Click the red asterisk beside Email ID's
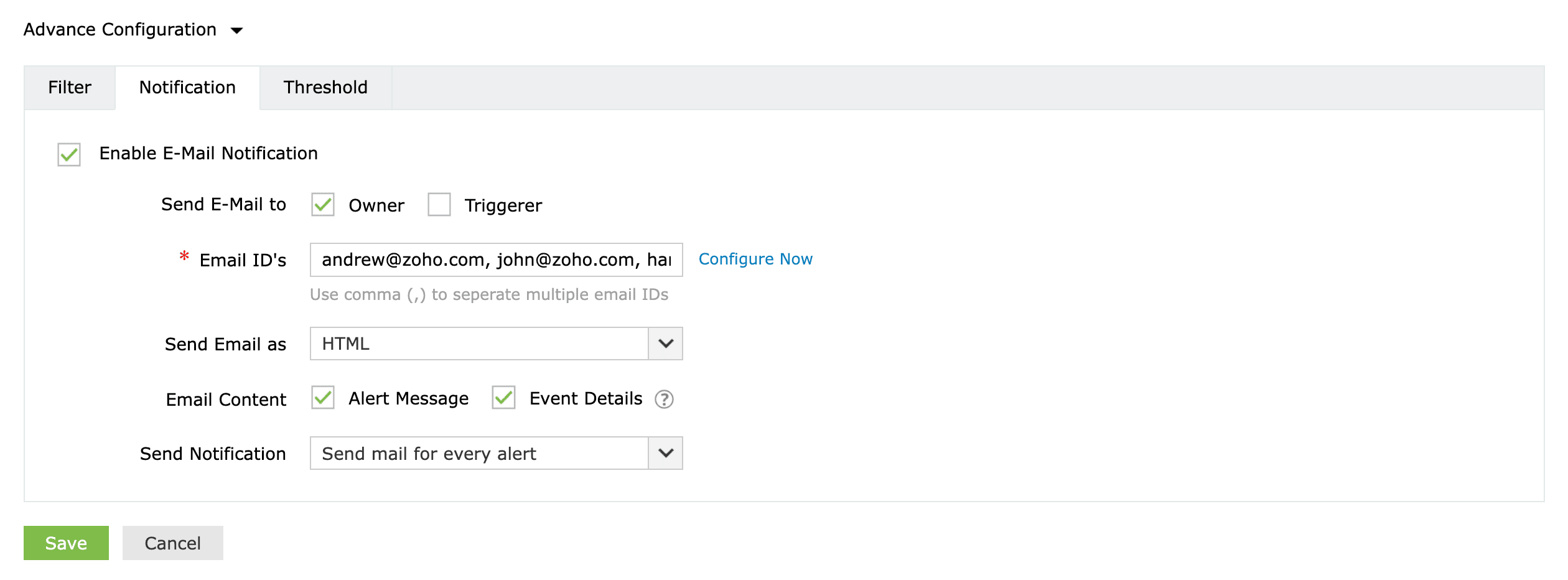 pyautogui.click(x=184, y=257)
